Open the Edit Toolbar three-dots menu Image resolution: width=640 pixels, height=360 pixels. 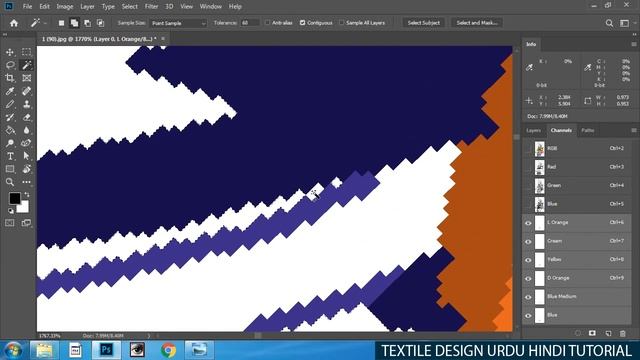[27, 182]
